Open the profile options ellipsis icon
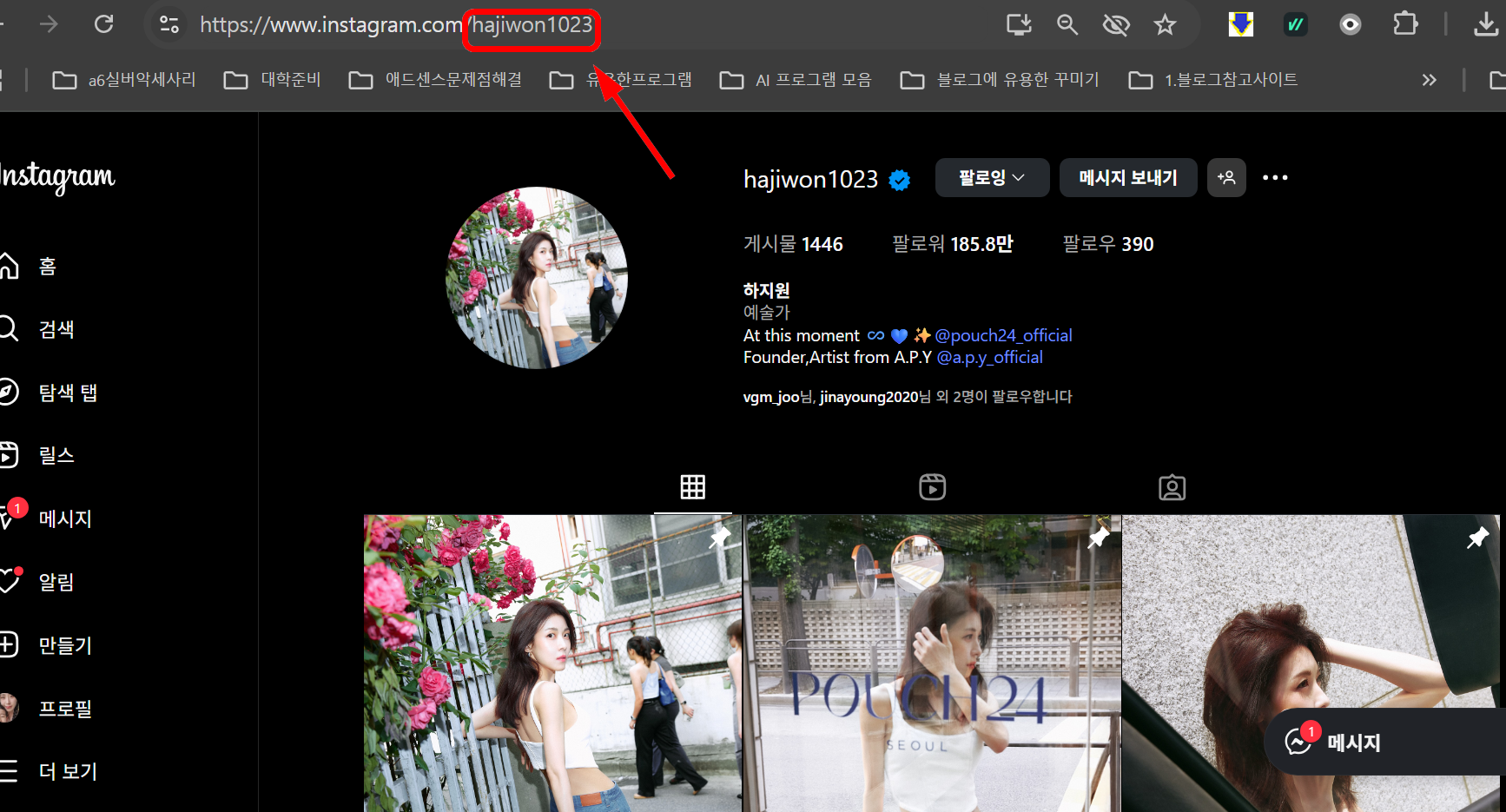Screen dimensions: 1506x812 click(x=1274, y=177)
